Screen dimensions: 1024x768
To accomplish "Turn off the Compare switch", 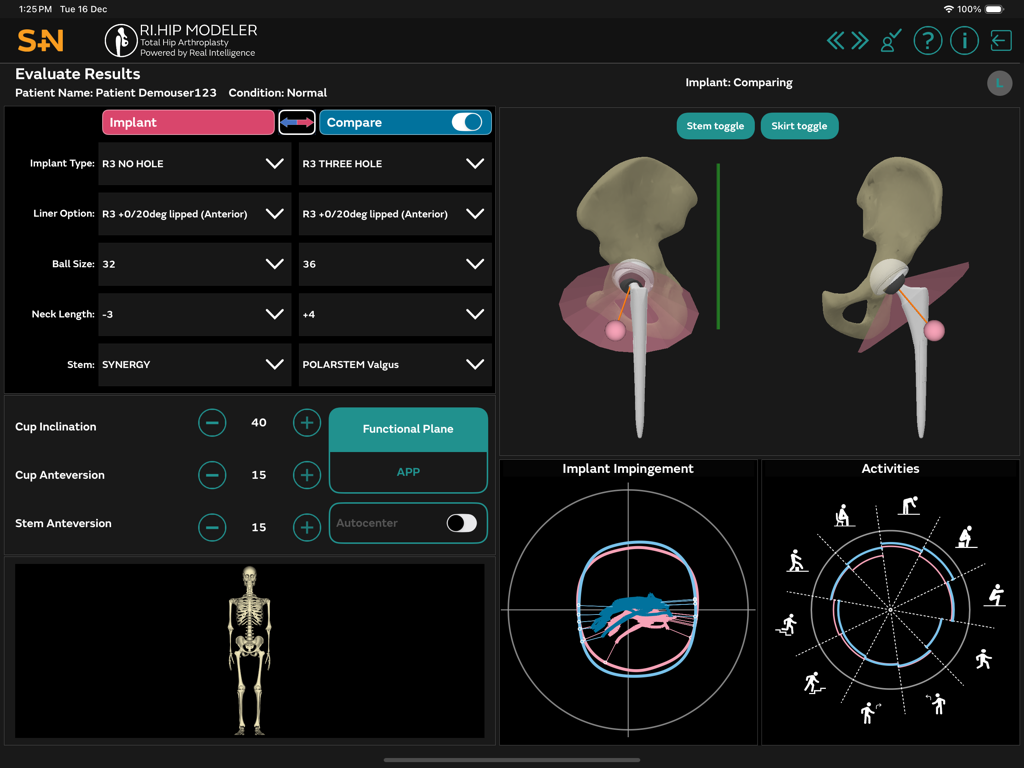I will (467, 122).
